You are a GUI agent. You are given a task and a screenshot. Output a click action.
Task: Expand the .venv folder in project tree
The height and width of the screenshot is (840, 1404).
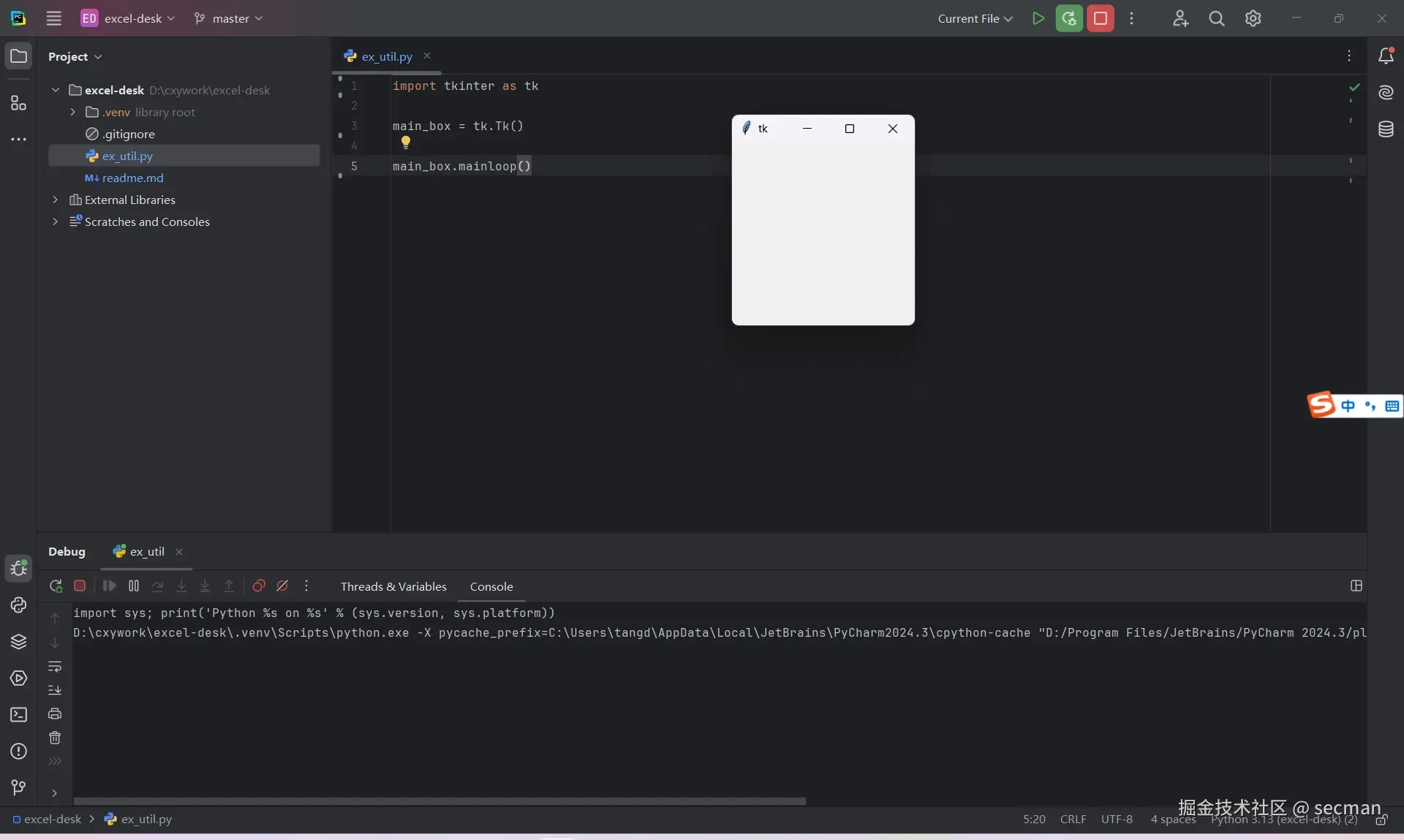pos(72,112)
